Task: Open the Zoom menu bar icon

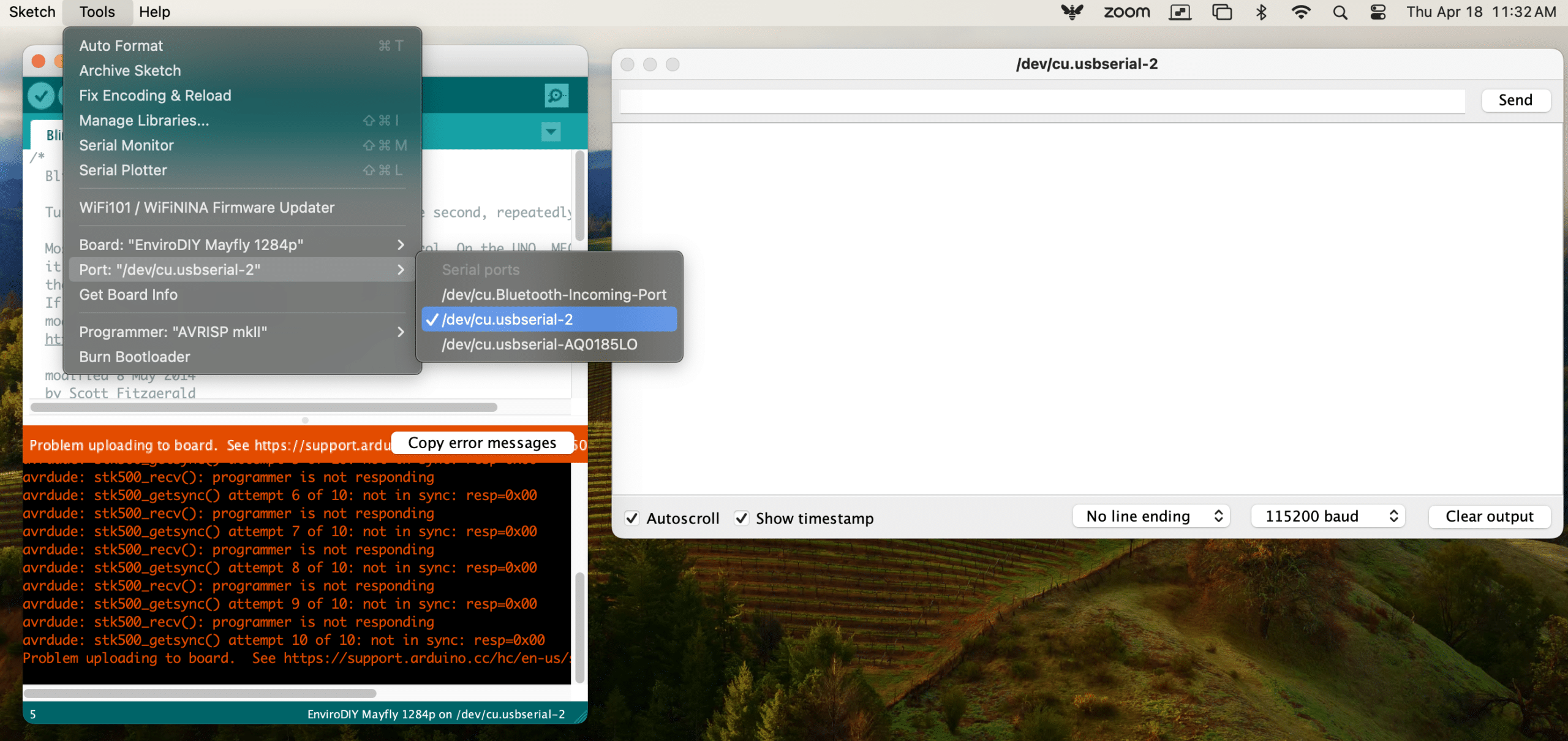Action: tap(1126, 12)
